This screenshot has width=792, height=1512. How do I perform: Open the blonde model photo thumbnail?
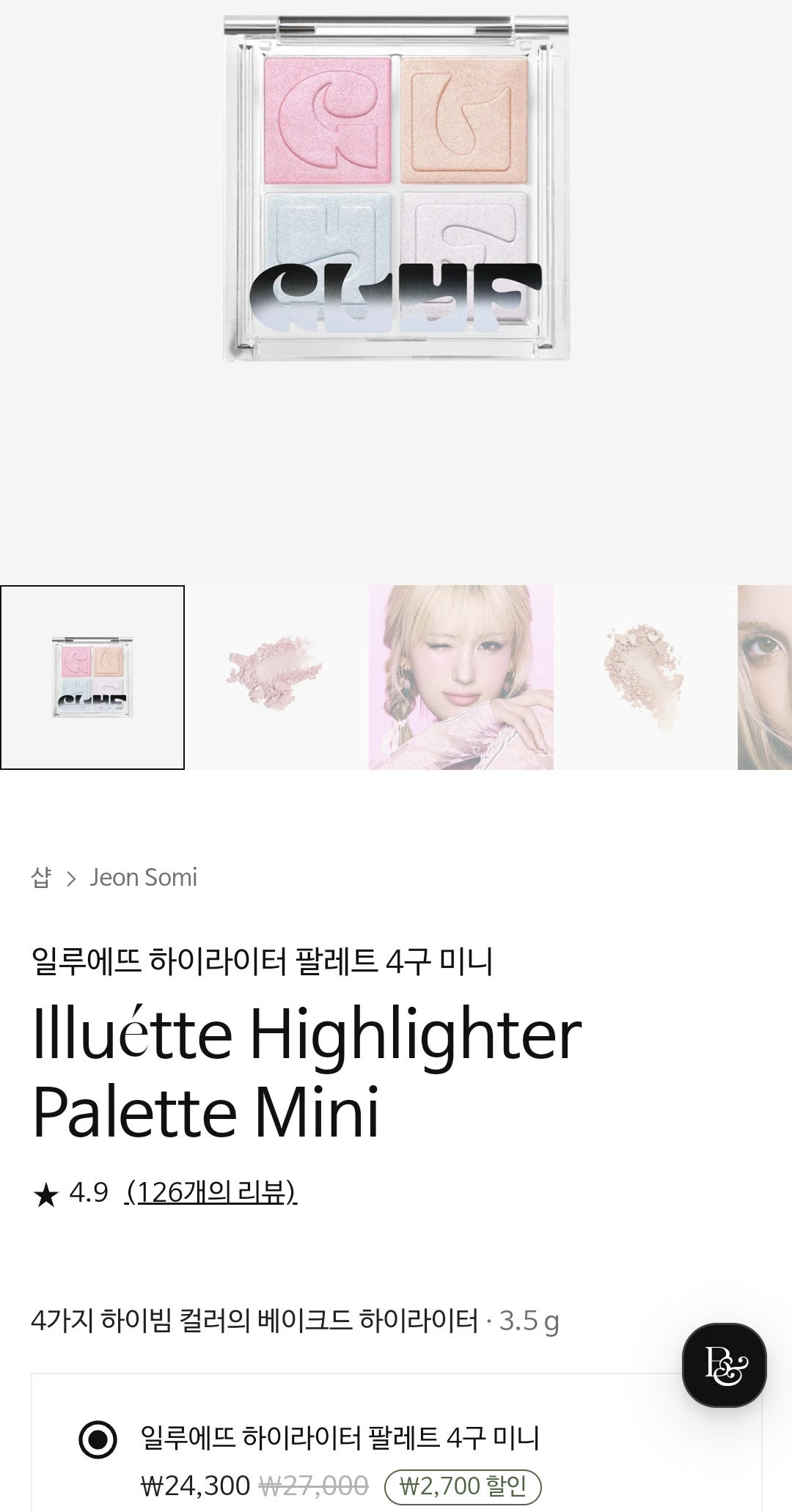(461, 677)
